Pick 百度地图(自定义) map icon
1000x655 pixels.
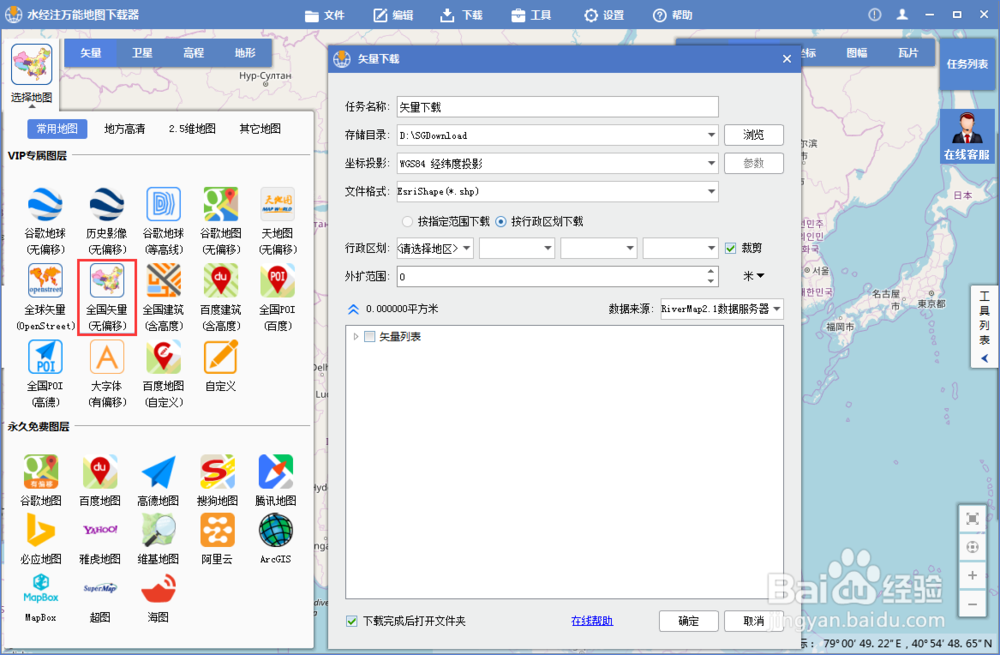(x=163, y=357)
